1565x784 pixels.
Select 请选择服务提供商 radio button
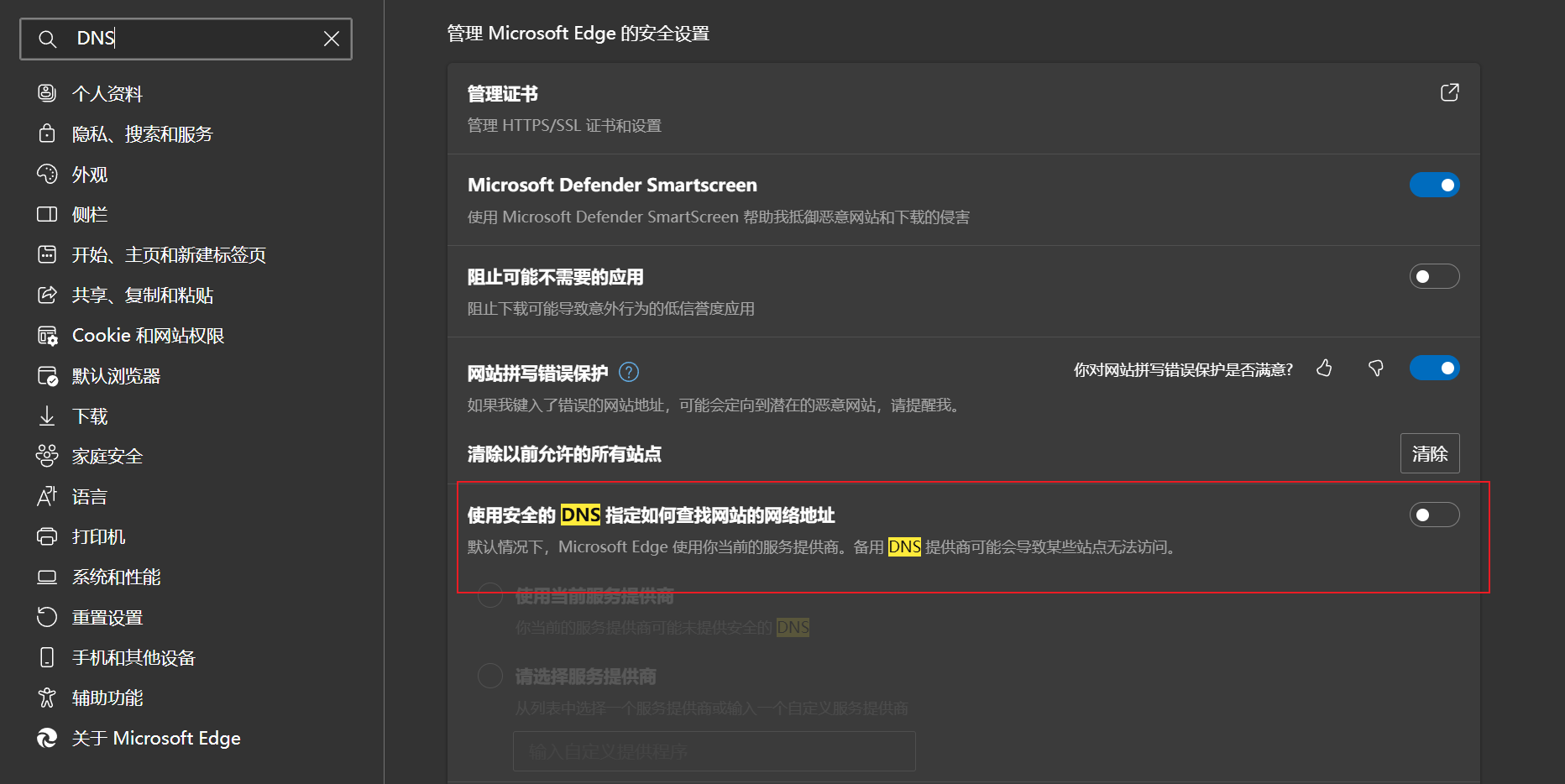click(490, 676)
